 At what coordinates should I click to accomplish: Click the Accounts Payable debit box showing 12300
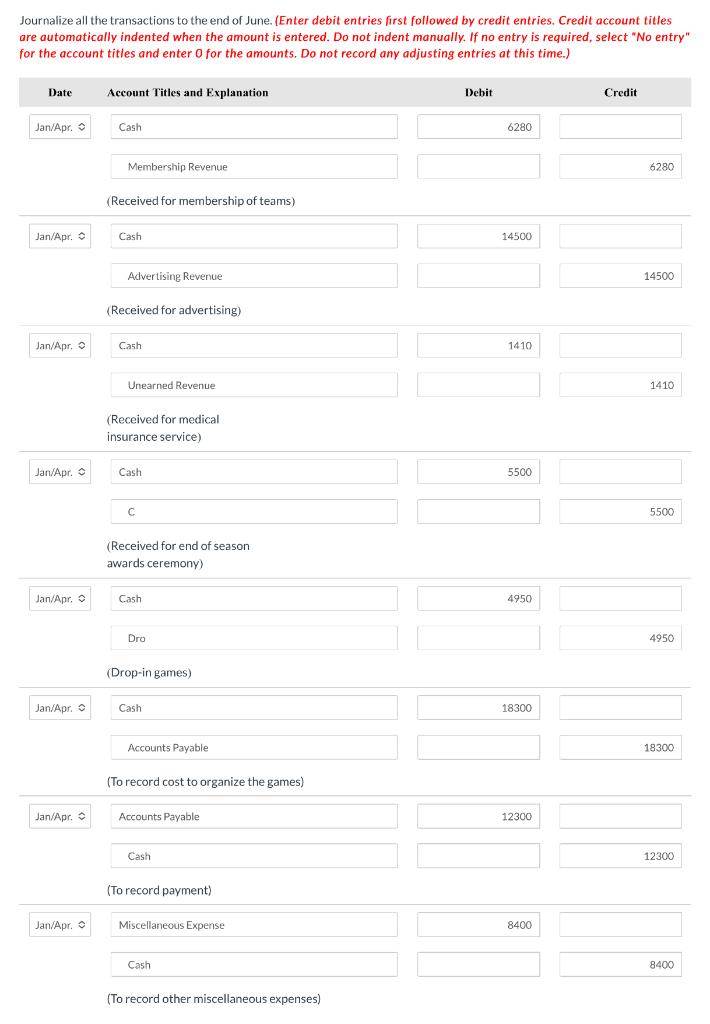478,815
